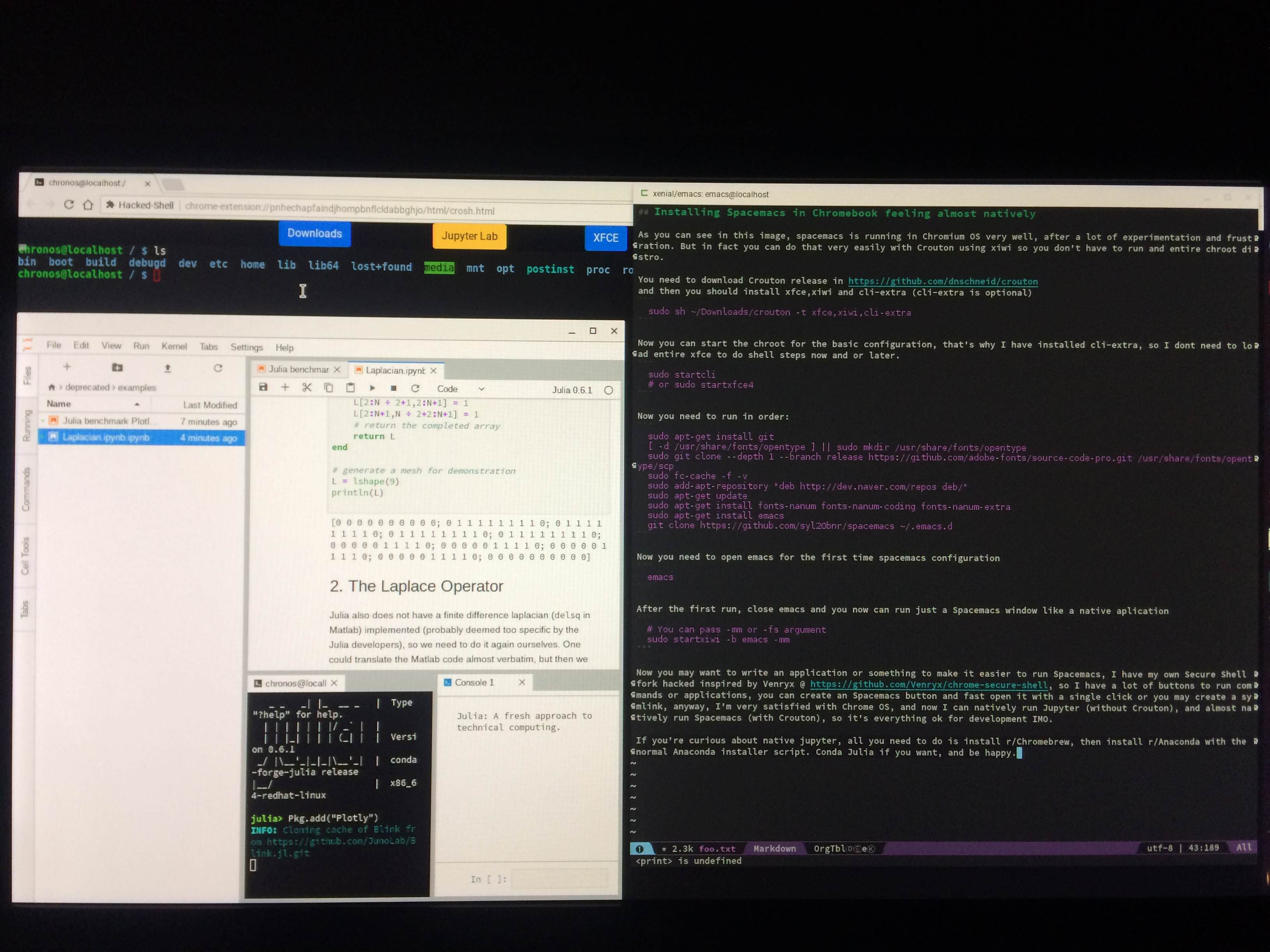Save the notebook with the floppy icon
The width and height of the screenshot is (1270, 952).
click(x=263, y=387)
